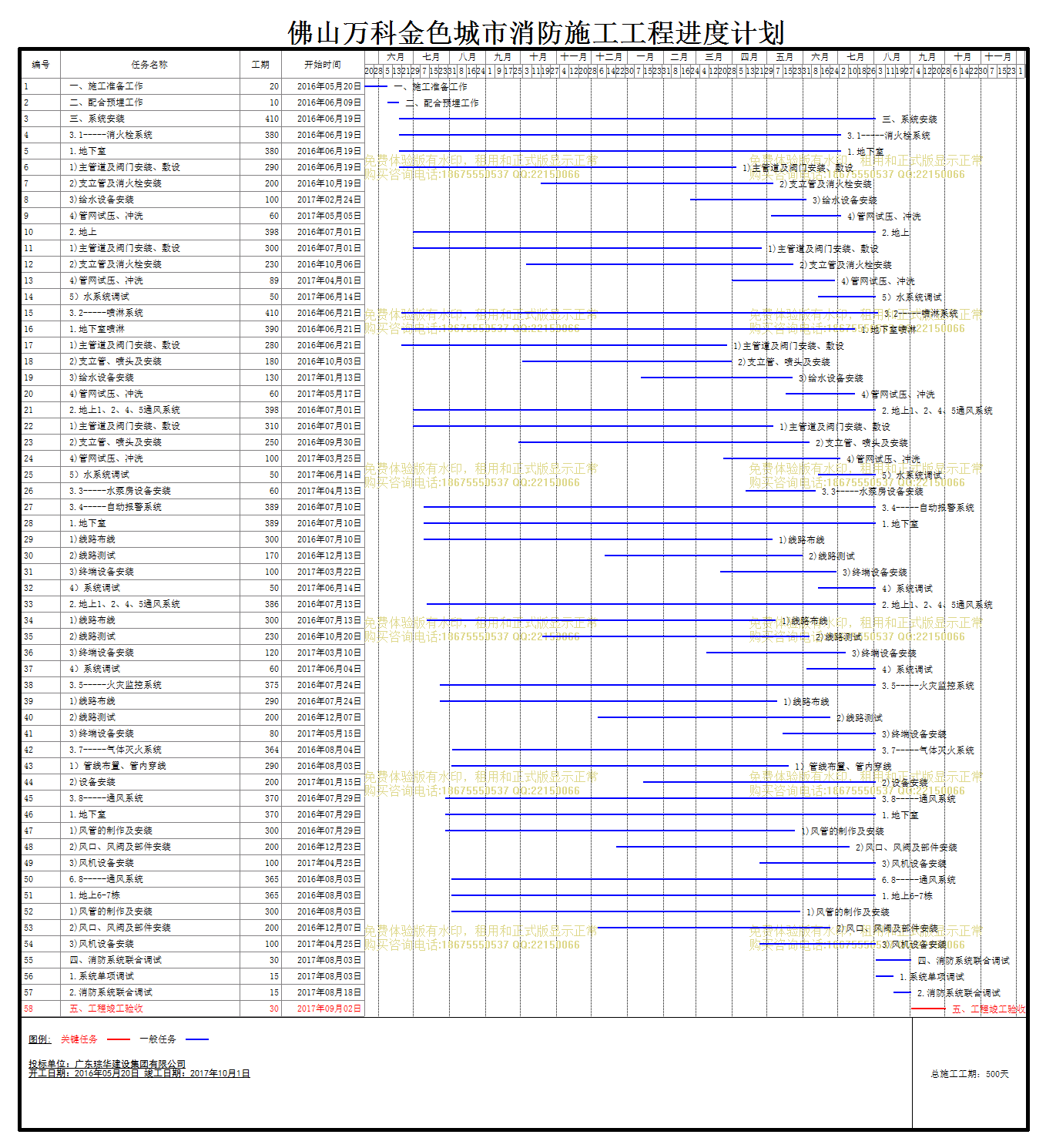
Task: Select task cell 3.2-----喷淋系统 in row 15
Action: coord(149,313)
